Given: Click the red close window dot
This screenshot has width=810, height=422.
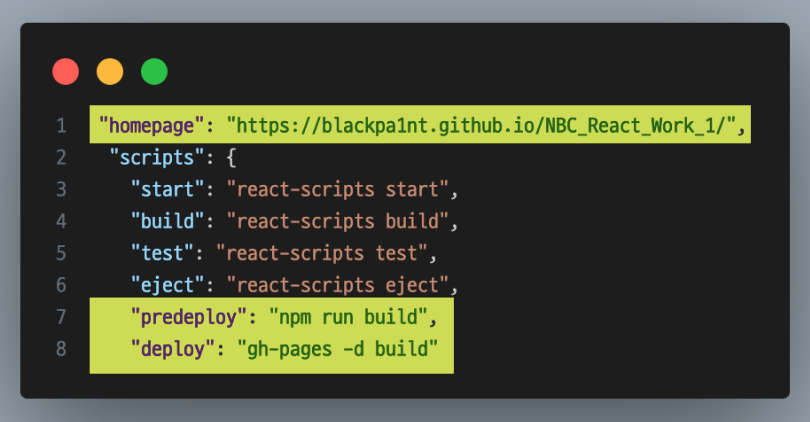Looking at the screenshot, I should coord(66,71).
